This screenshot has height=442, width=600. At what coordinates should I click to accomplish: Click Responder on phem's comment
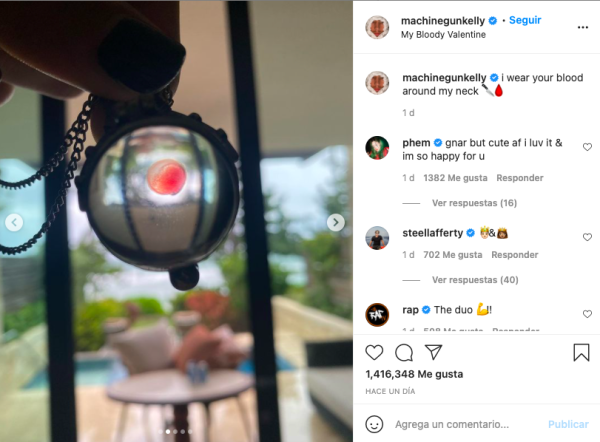point(520,178)
